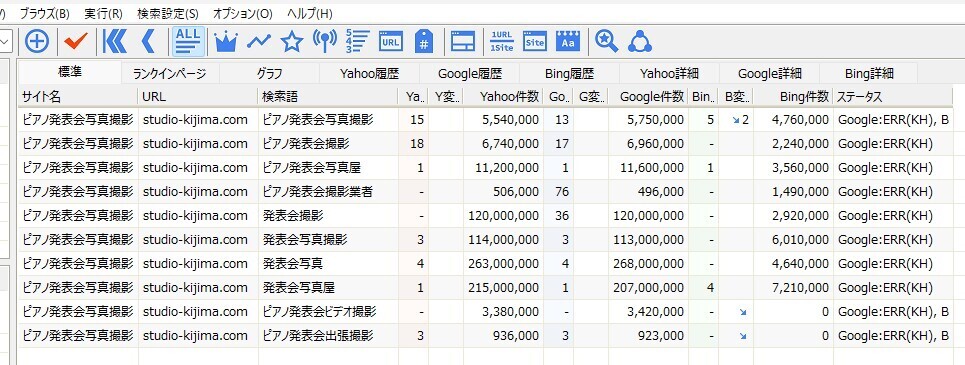Open the ブラウズ(B) menu

click(44, 14)
